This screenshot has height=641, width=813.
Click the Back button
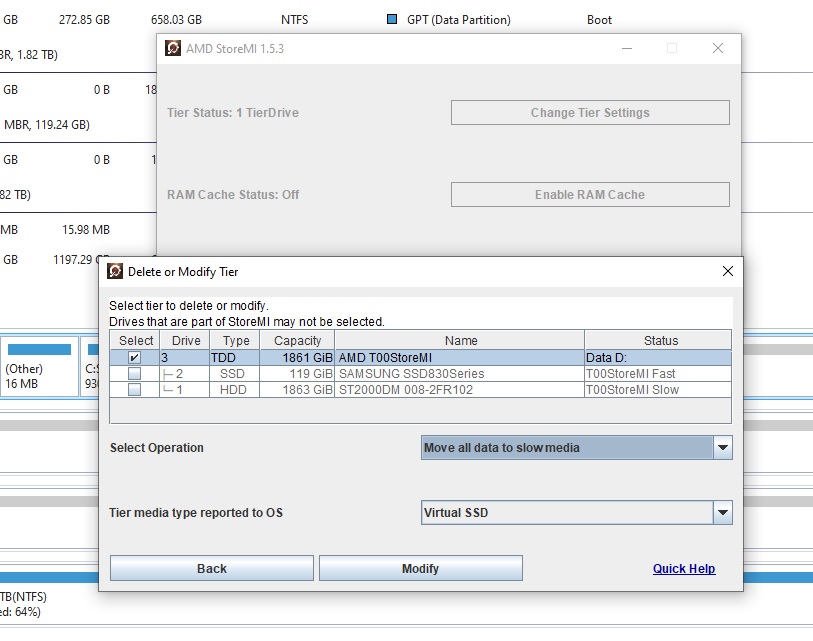coord(212,568)
